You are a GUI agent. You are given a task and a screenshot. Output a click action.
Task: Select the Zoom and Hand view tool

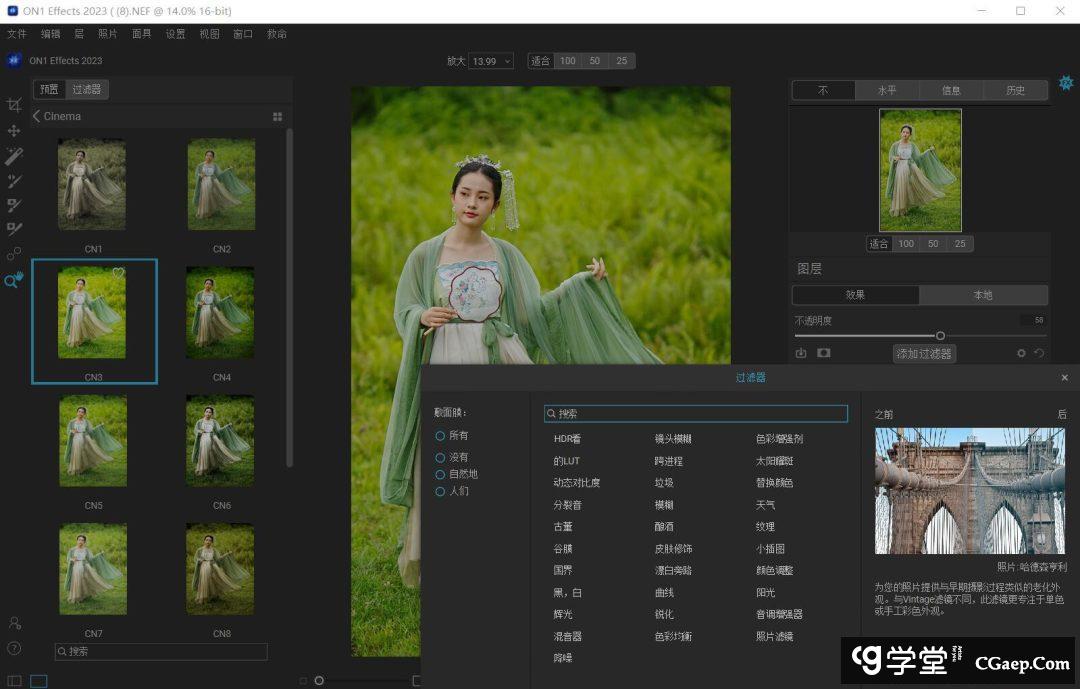pos(14,281)
